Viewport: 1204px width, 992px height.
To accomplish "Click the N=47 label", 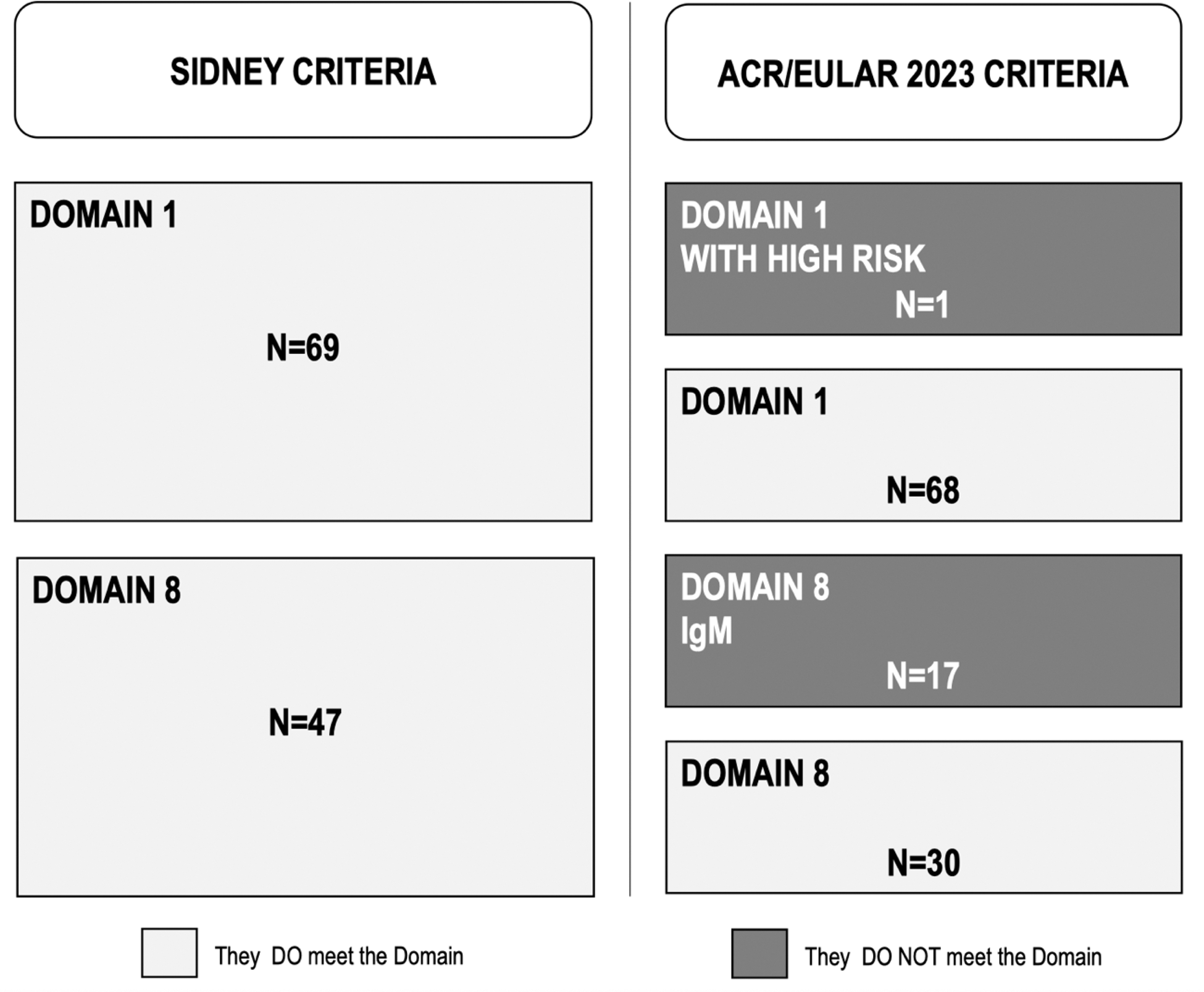I will 305,722.
